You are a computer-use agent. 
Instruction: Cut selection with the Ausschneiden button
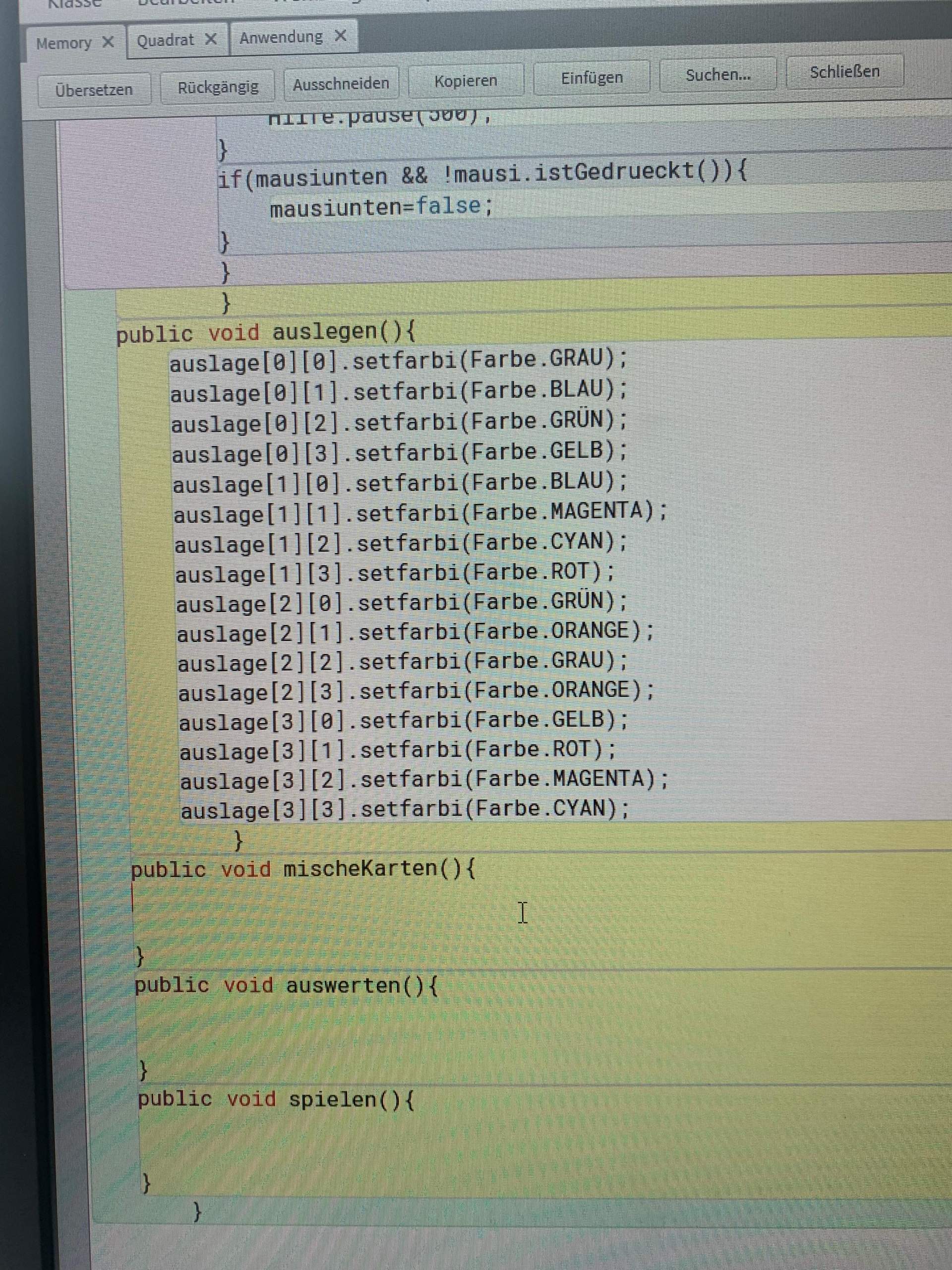click(341, 84)
